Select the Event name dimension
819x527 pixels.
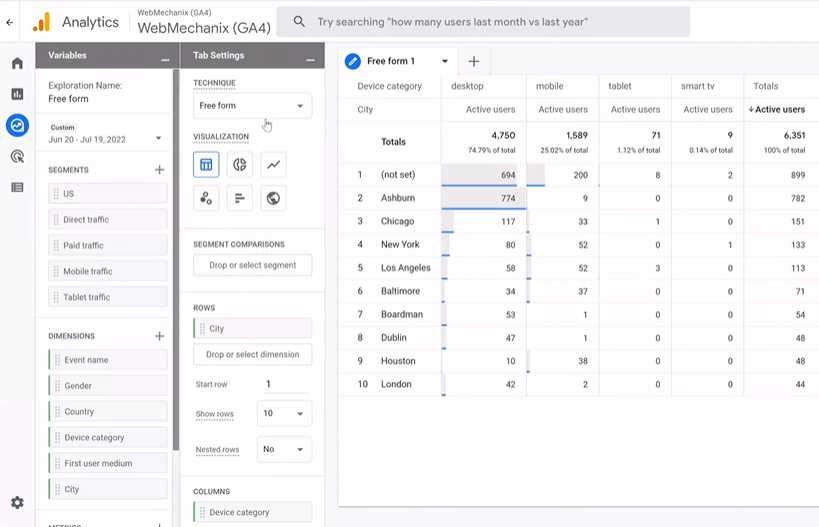108,360
